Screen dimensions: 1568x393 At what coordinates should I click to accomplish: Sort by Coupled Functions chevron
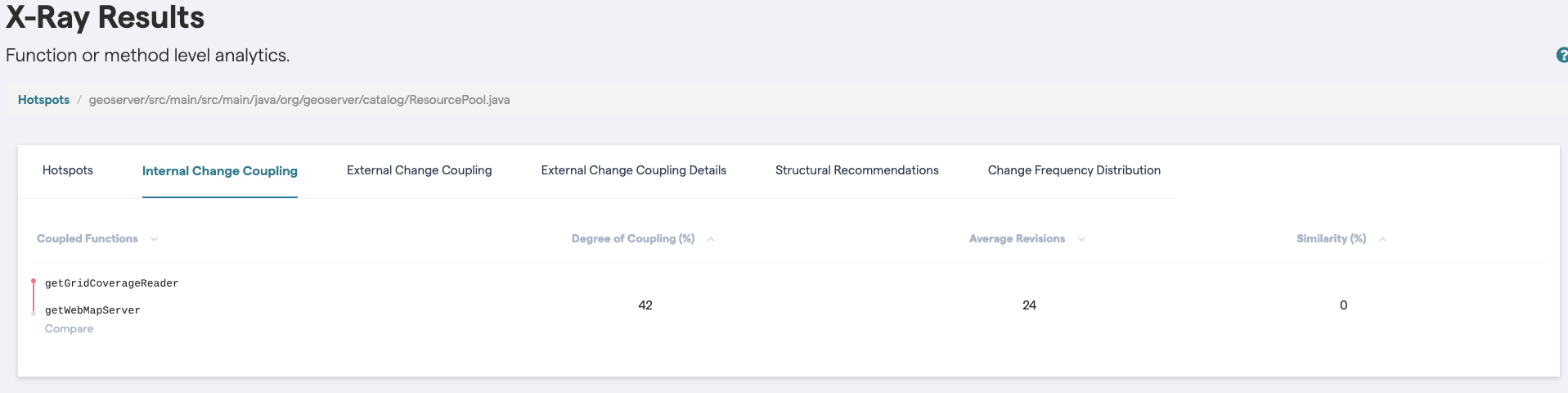click(154, 239)
